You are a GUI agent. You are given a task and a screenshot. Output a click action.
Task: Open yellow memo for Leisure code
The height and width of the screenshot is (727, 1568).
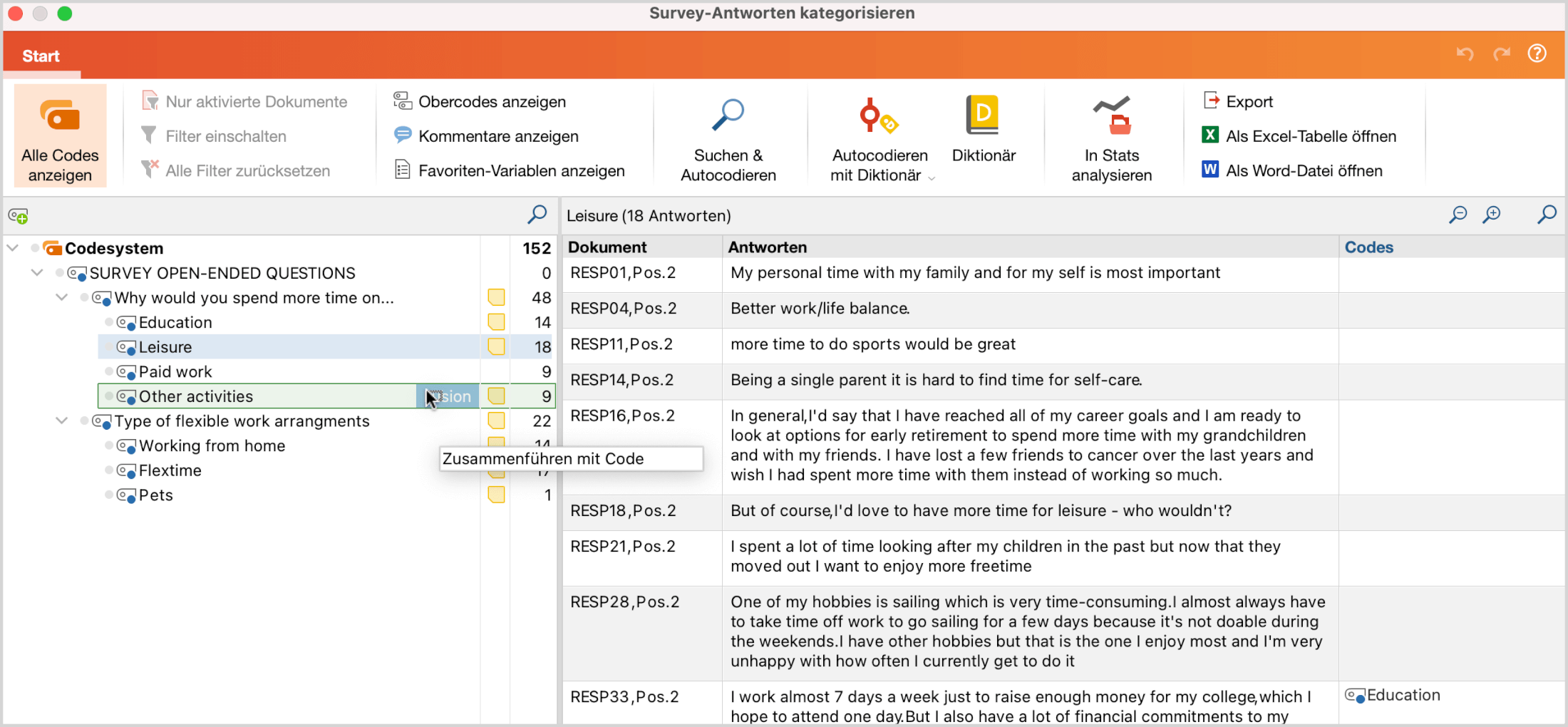point(496,347)
